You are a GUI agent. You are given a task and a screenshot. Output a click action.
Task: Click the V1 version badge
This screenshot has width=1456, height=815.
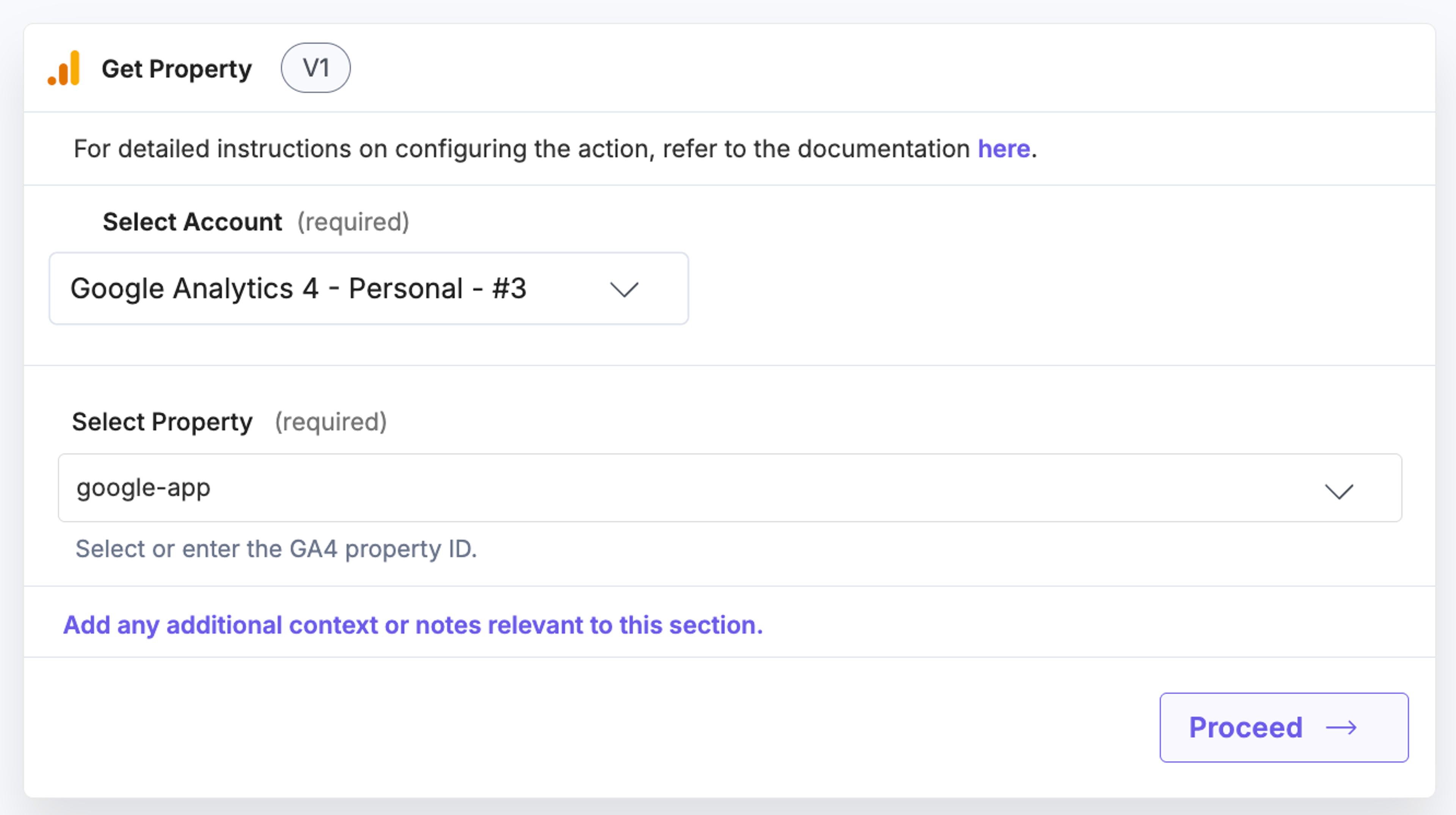pos(315,68)
